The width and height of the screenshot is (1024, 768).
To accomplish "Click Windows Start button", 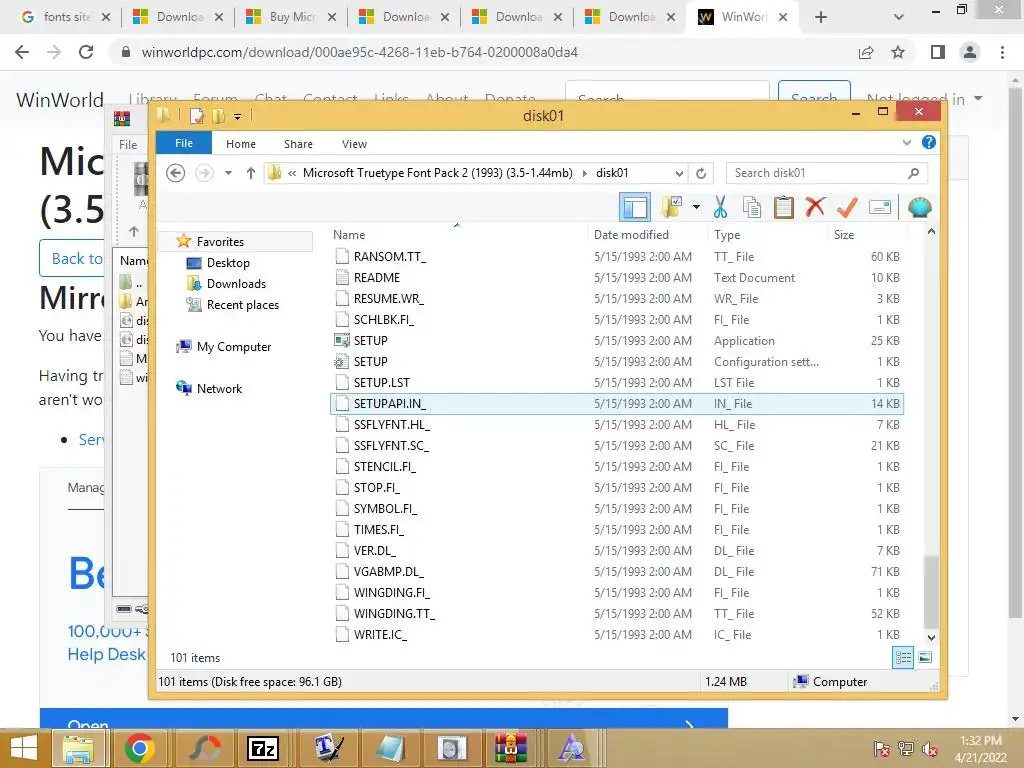I will click(24, 748).
